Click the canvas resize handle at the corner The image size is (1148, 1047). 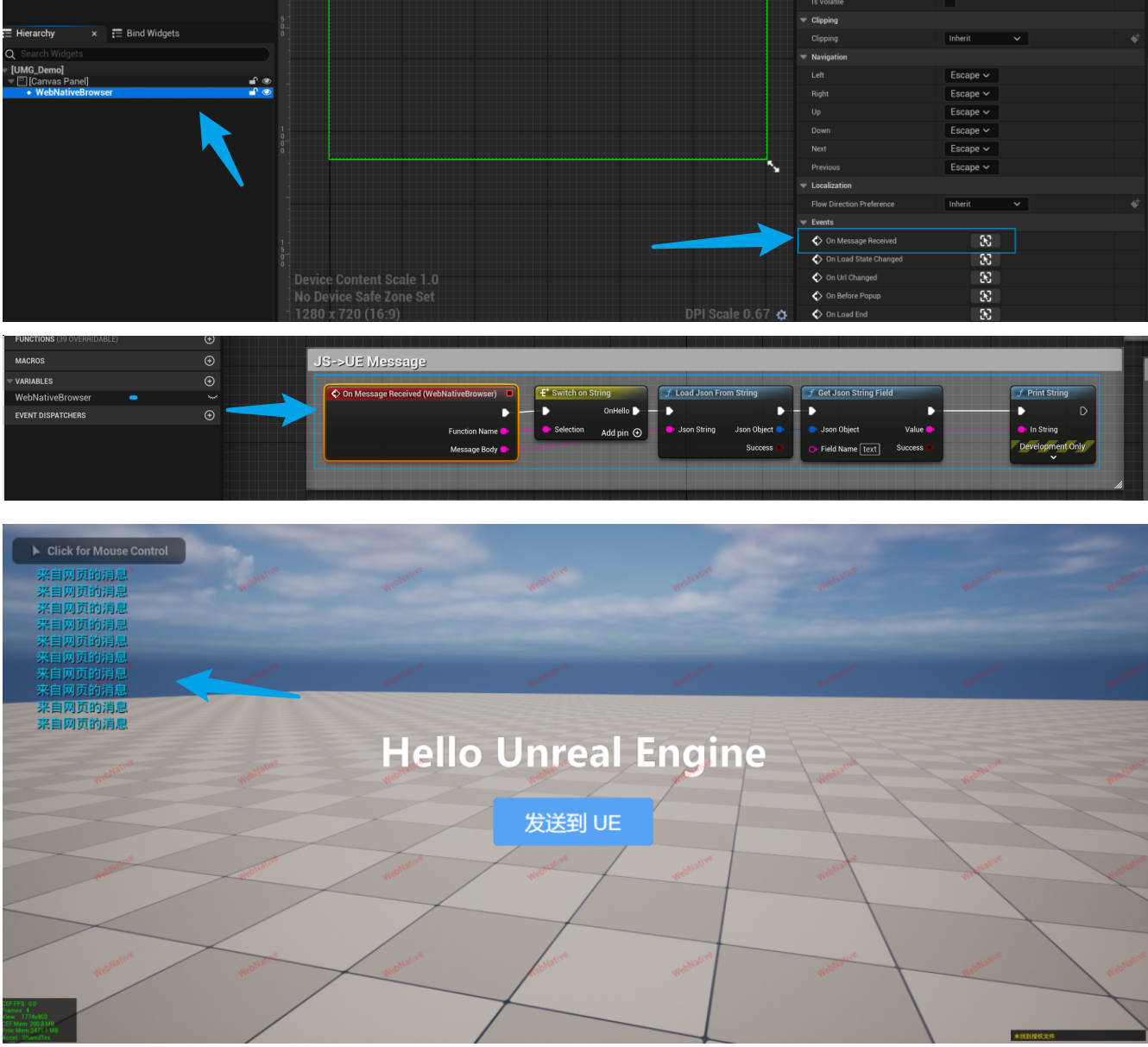773,166
